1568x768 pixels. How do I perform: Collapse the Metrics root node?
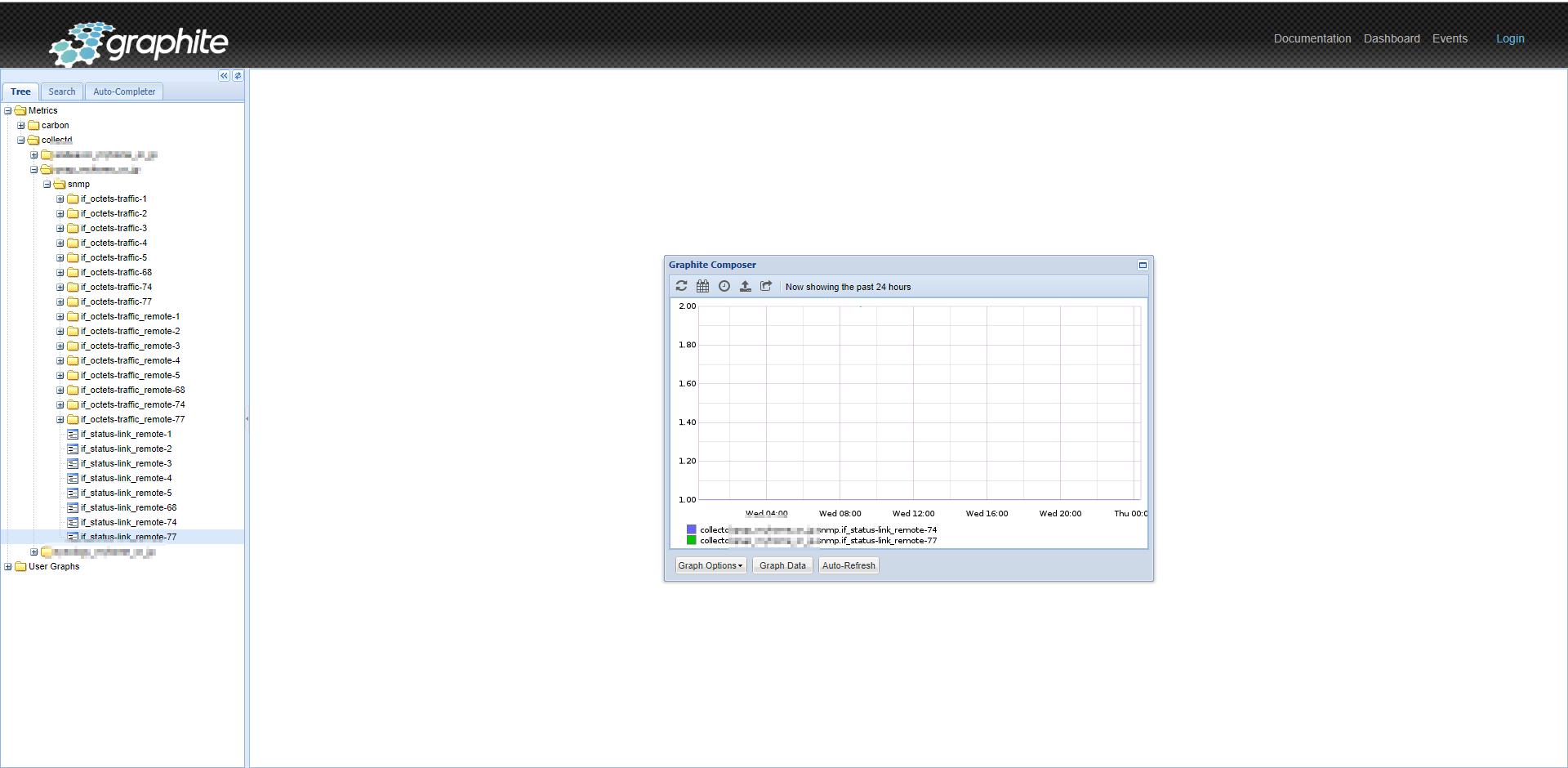pos(8,110)
